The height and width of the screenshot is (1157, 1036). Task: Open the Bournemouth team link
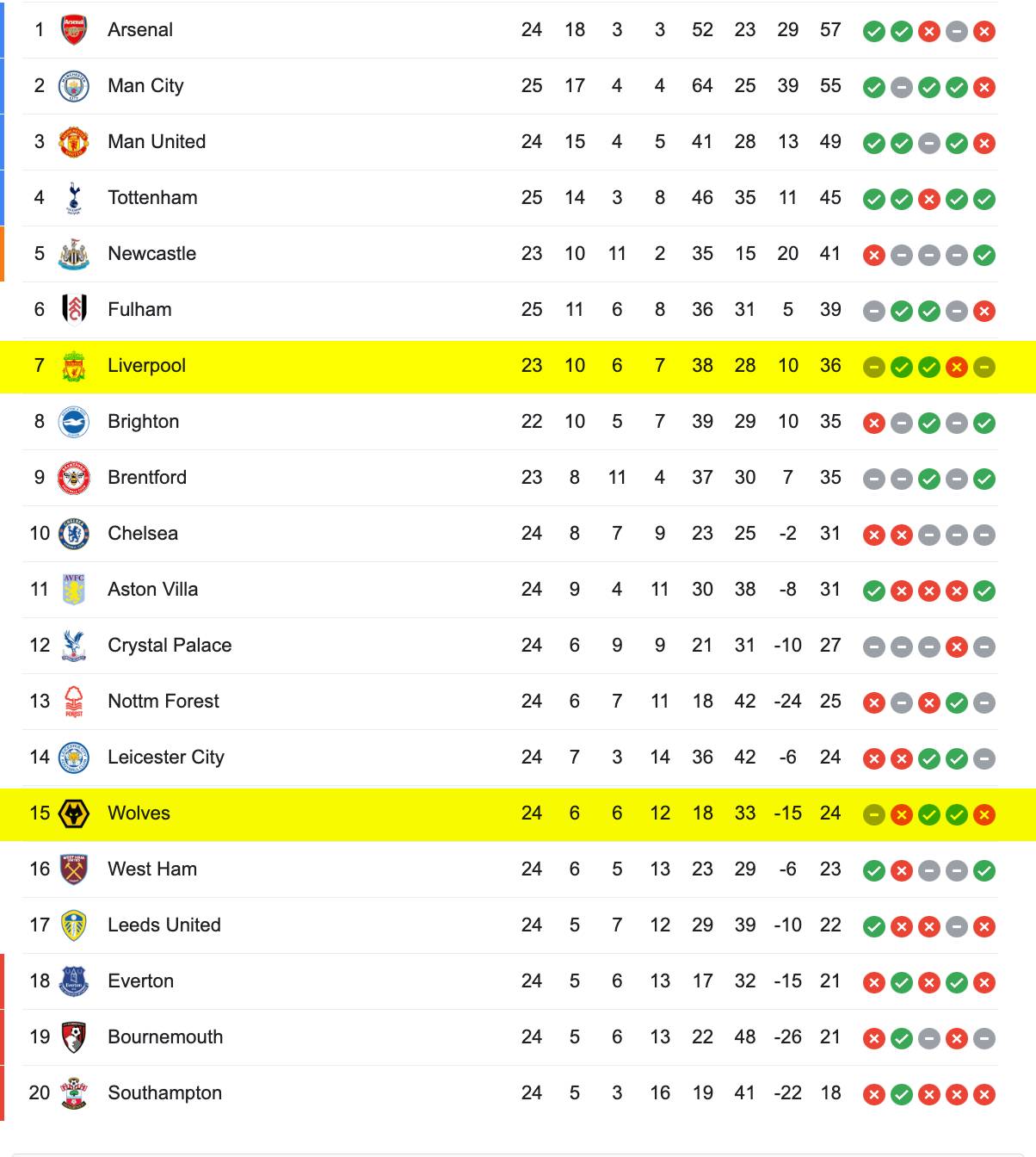pyautogui.click(x=165, y=1037)
